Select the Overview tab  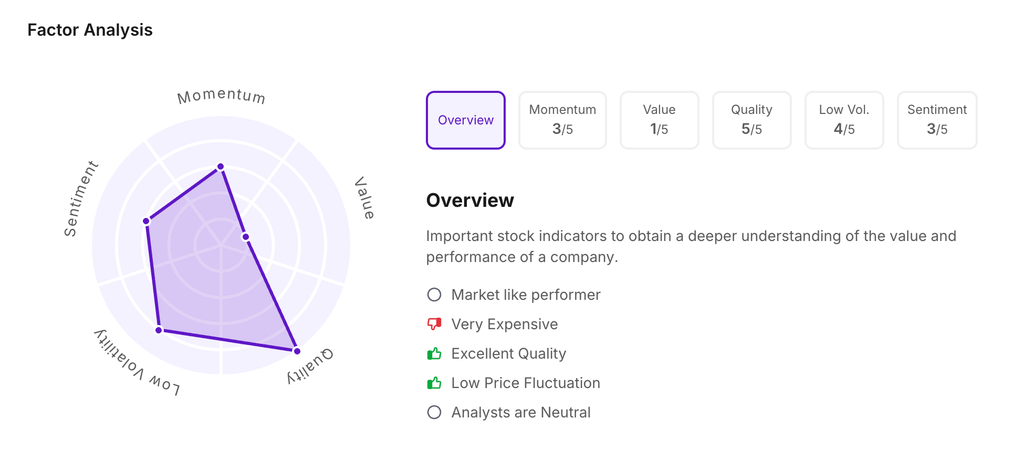point(466,120)
